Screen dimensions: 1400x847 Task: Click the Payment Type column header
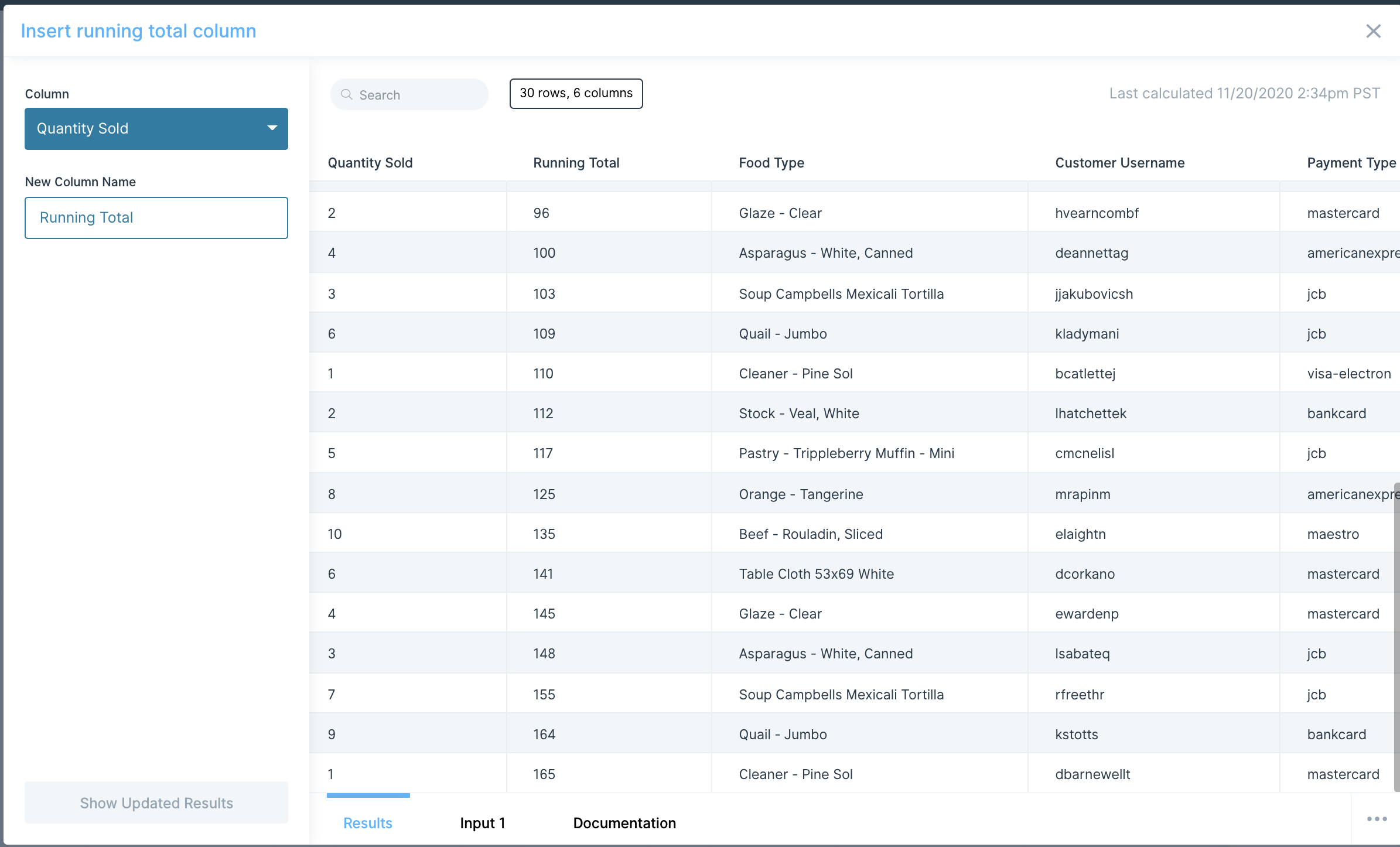coord(1351,163)
